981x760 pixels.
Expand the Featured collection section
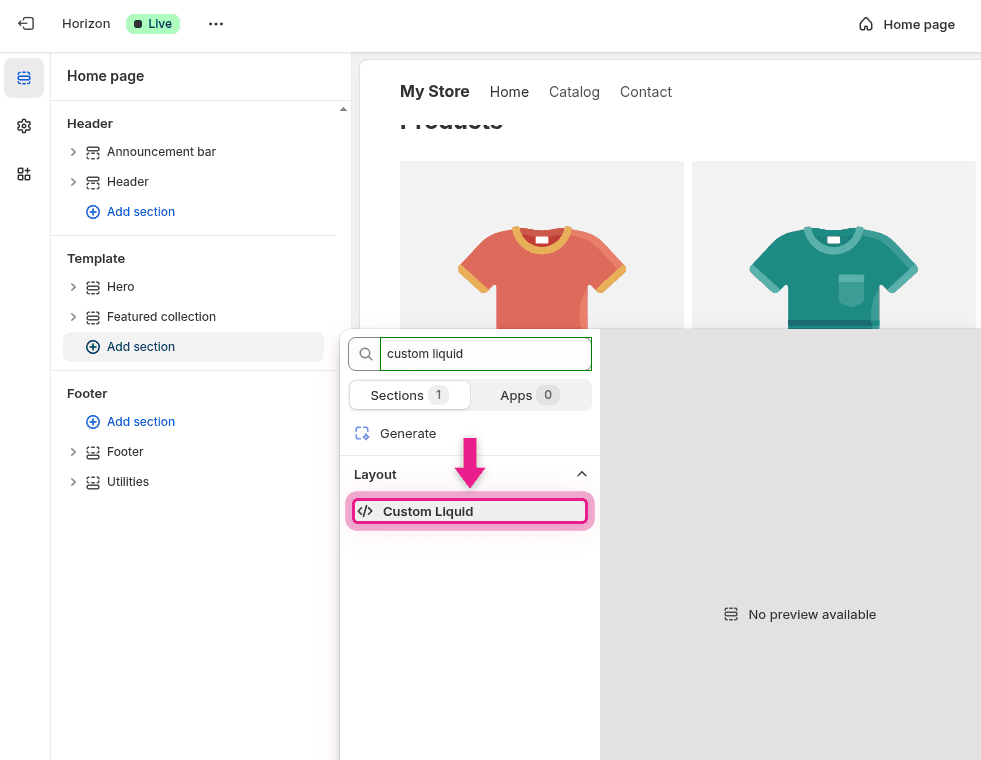(72, 317)
